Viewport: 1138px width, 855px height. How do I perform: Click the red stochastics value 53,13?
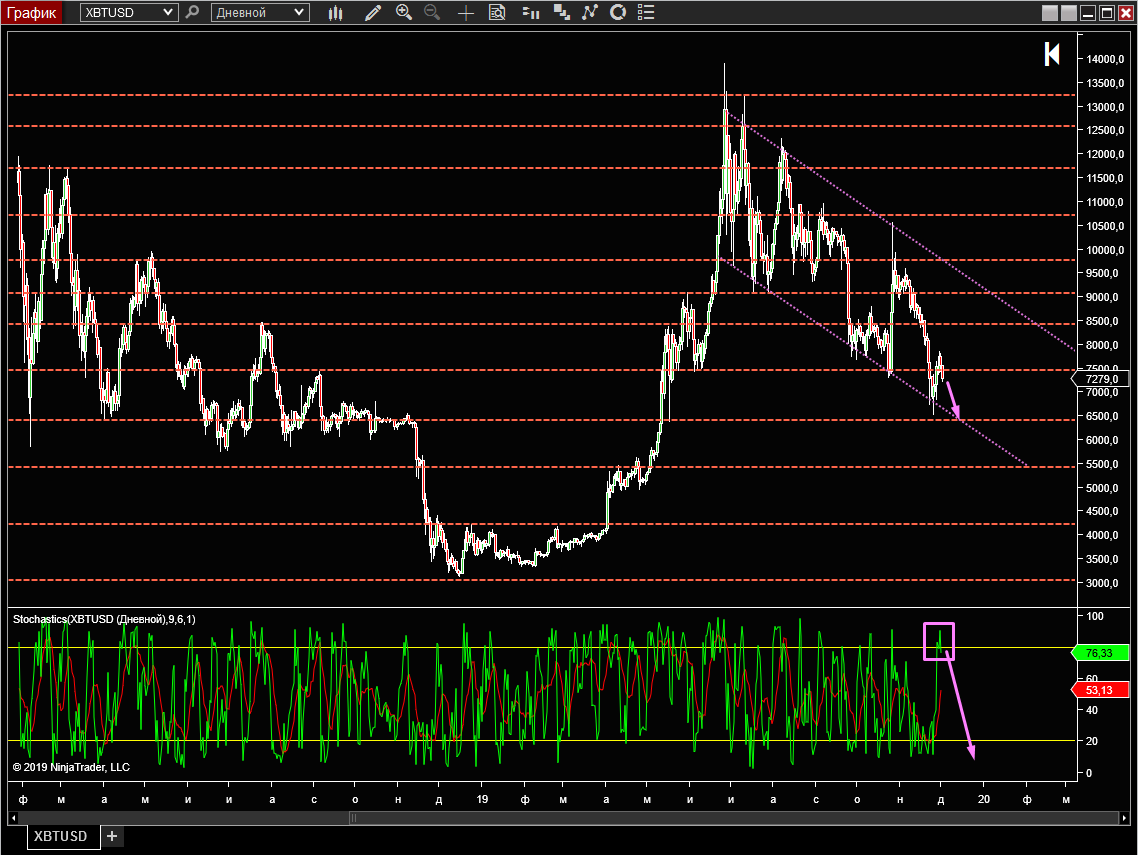pyautogui.click(x=1100, y=690)
